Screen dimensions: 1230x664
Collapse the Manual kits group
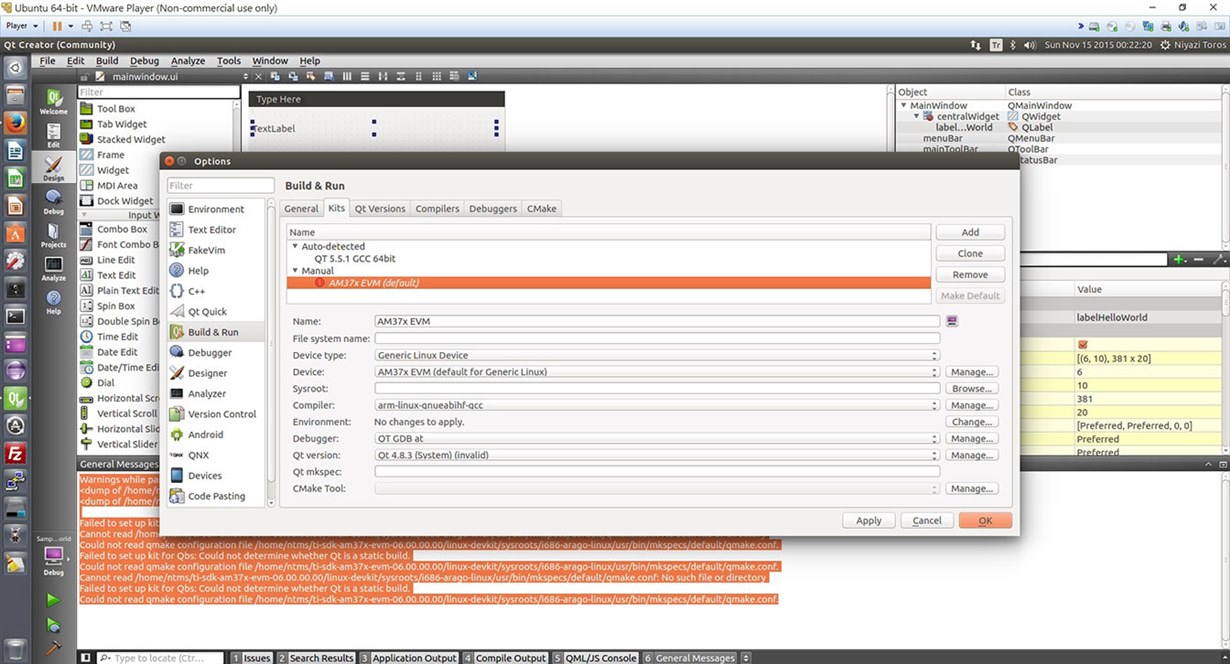(295, 270)
